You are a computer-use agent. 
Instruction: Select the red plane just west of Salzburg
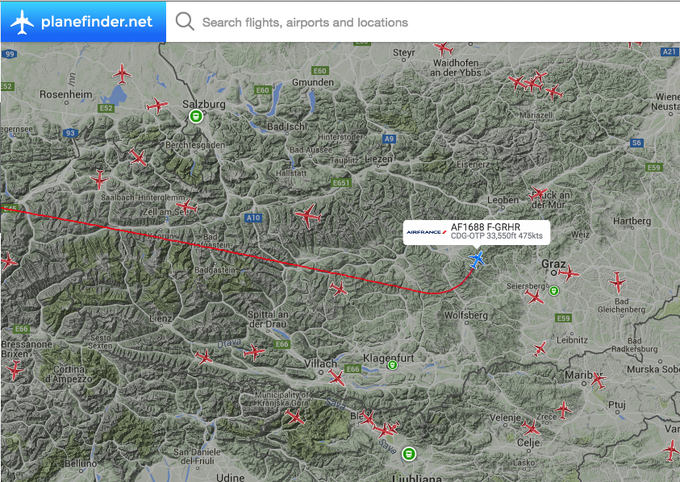pyautogui.click(x=157, y=105)
